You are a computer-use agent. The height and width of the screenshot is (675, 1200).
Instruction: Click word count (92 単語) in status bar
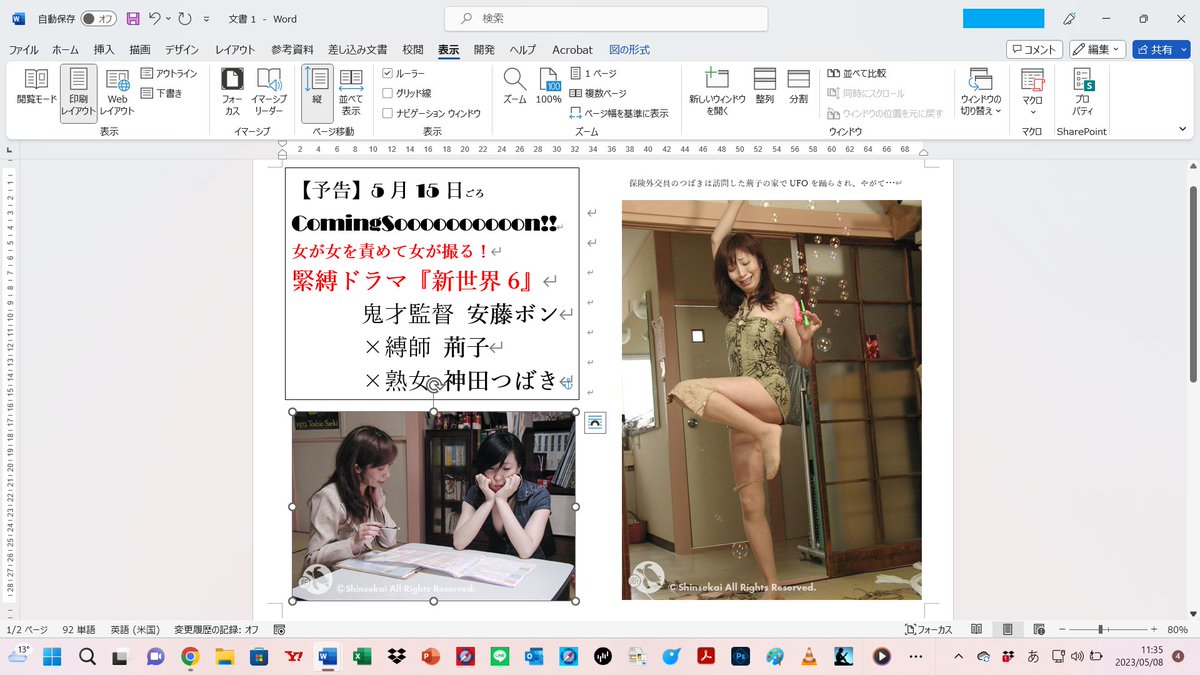point(79,630)
